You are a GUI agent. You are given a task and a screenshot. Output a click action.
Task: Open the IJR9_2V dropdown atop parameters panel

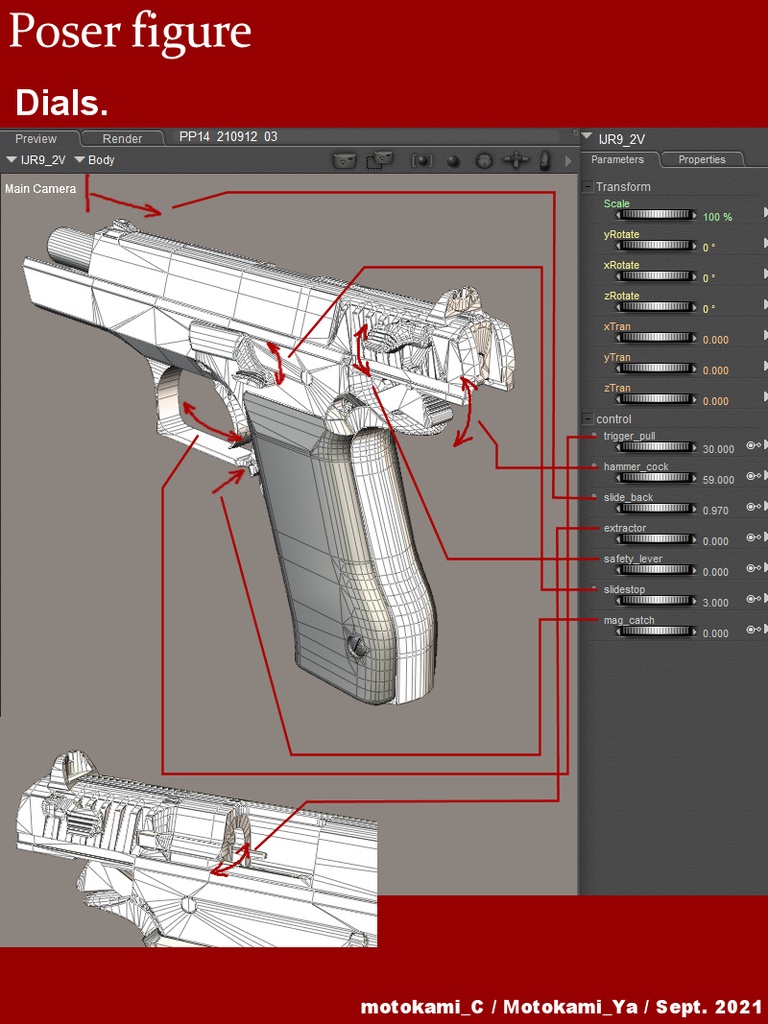coord(614,138)
